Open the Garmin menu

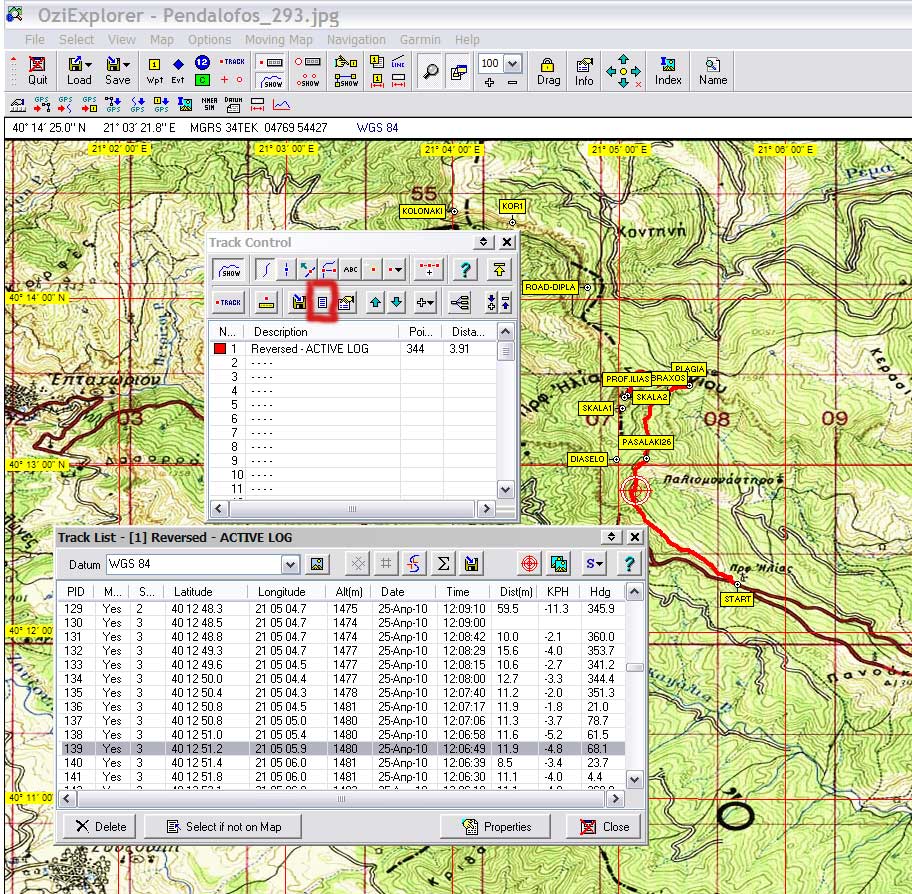click(420, 40)
